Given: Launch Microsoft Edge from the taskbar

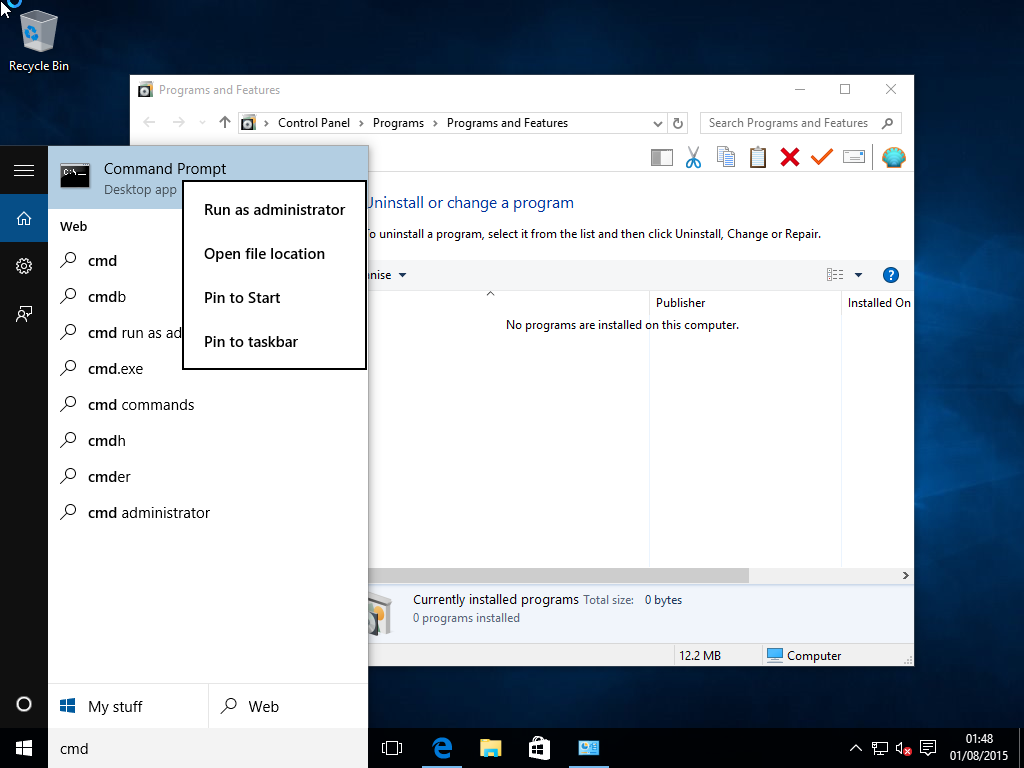Looking at the screenshot, I should coord(442,748).
